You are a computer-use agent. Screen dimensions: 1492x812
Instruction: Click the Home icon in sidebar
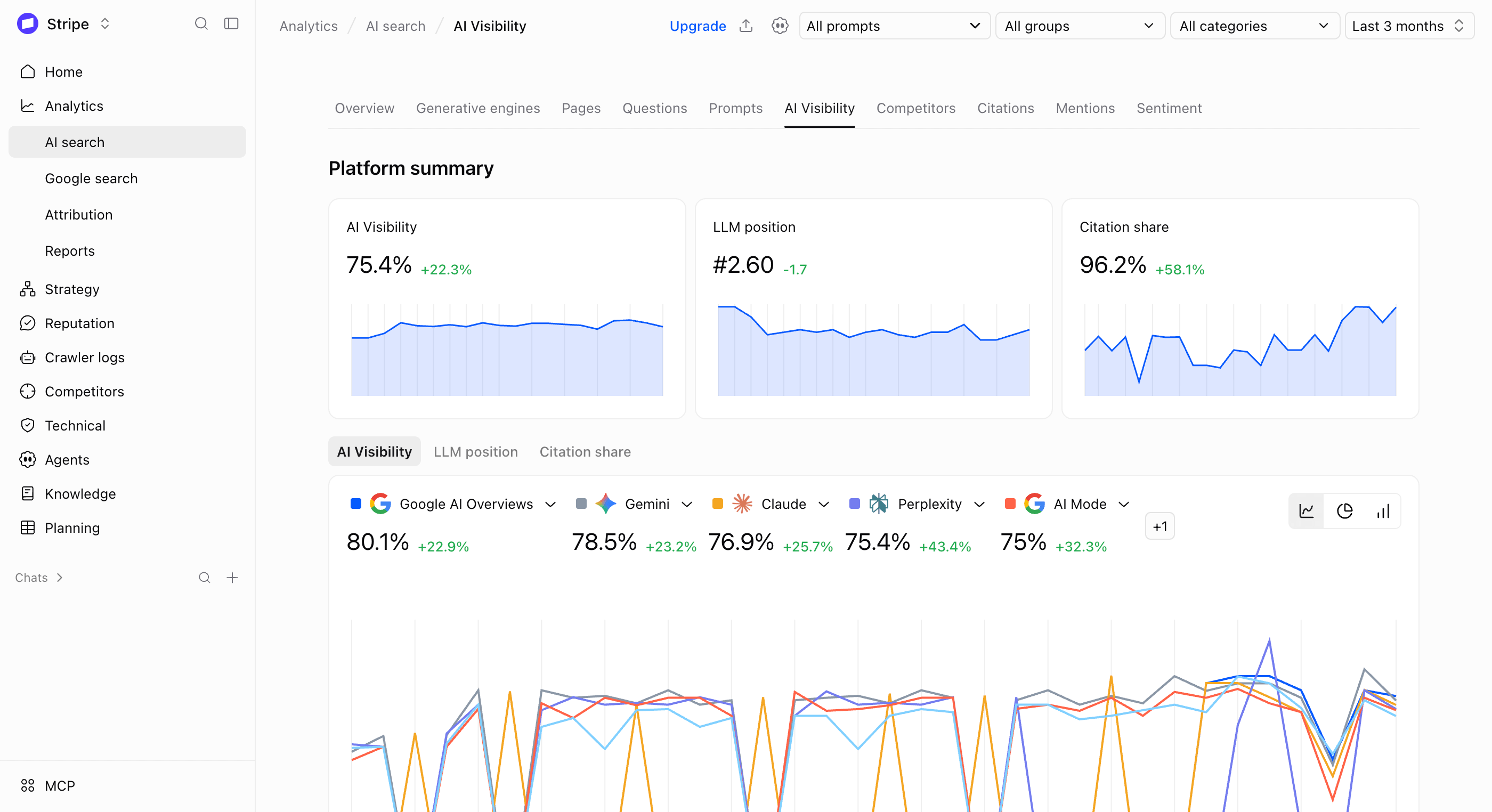28,72
